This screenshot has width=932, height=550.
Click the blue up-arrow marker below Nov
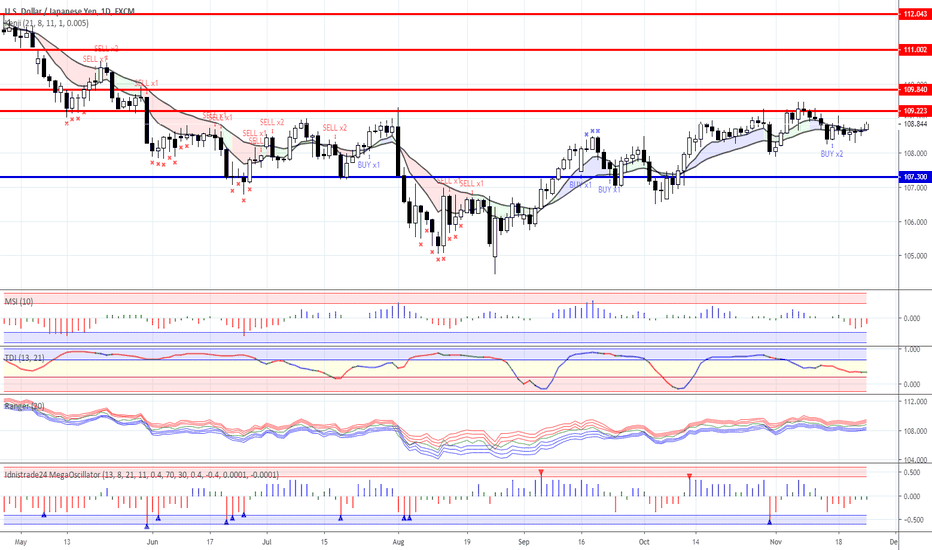(x=770, y=519)
